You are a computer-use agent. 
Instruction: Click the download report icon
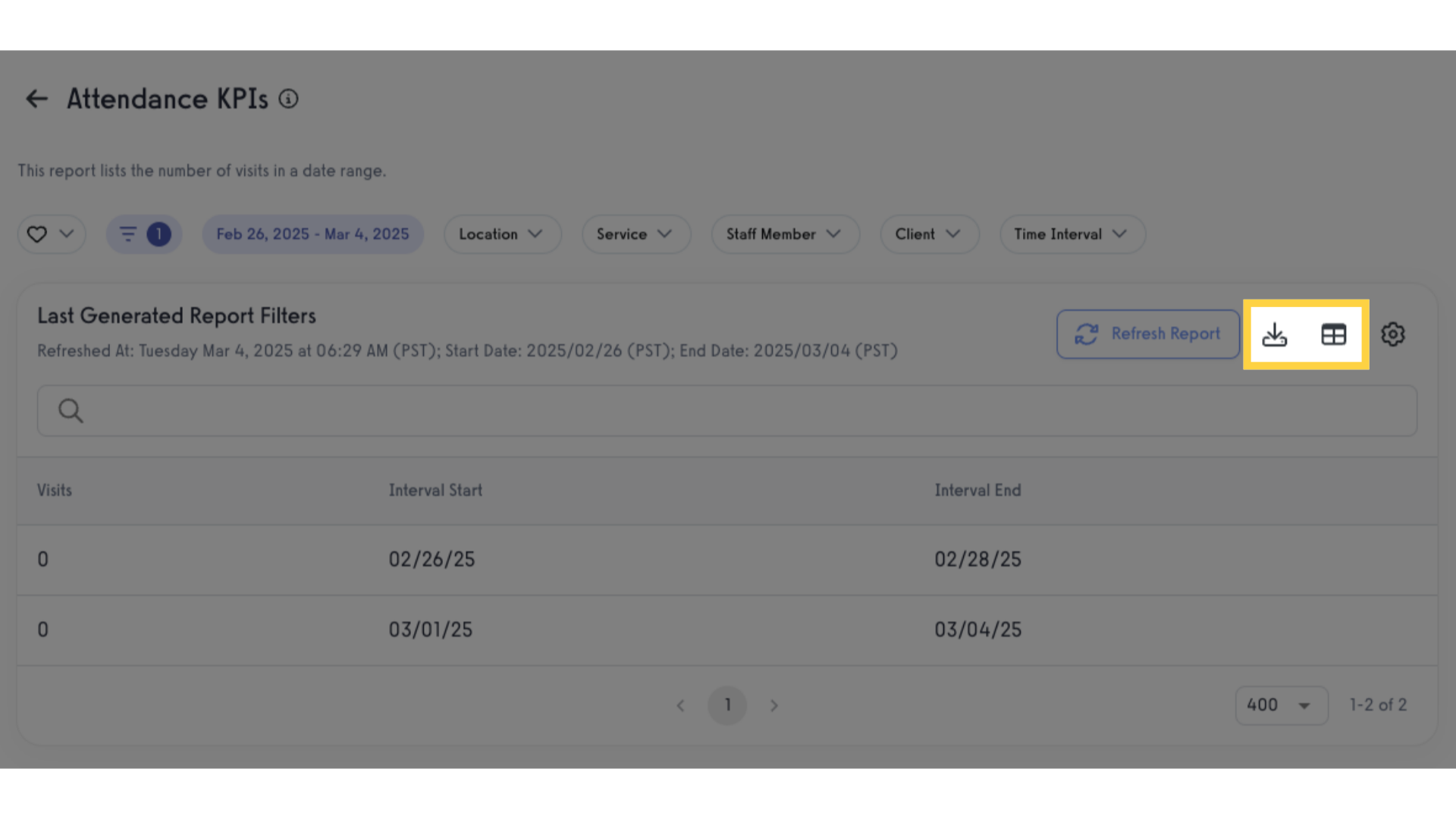pos(1274,334)
